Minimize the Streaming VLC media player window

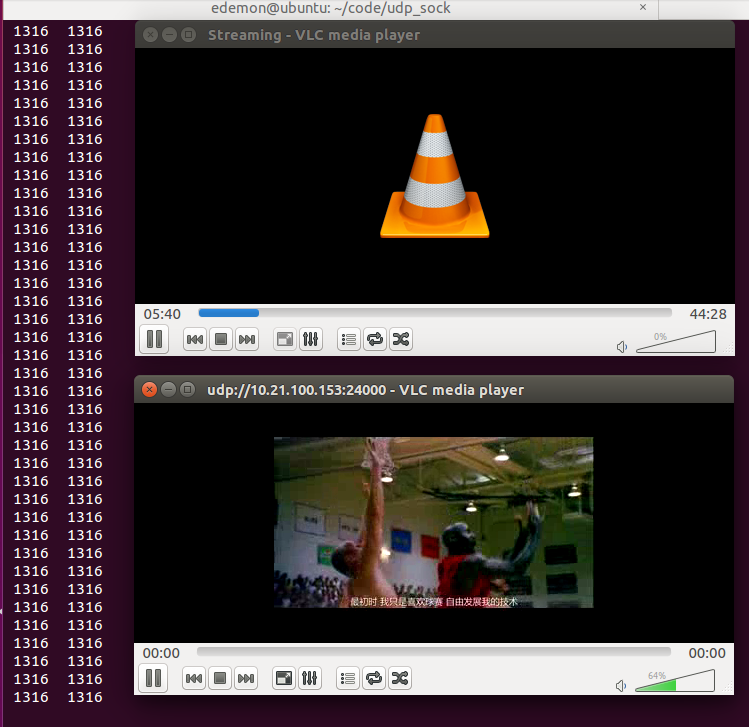pyautogui.click(x=169, y=35)
